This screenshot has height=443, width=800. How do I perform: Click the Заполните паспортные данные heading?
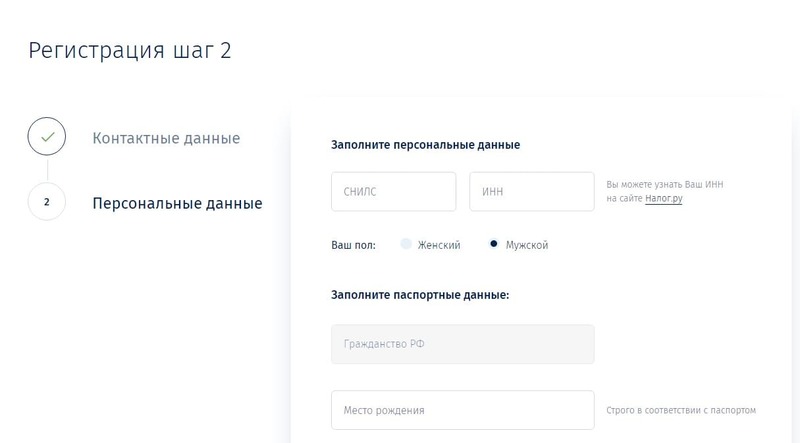tap(420, 295)
